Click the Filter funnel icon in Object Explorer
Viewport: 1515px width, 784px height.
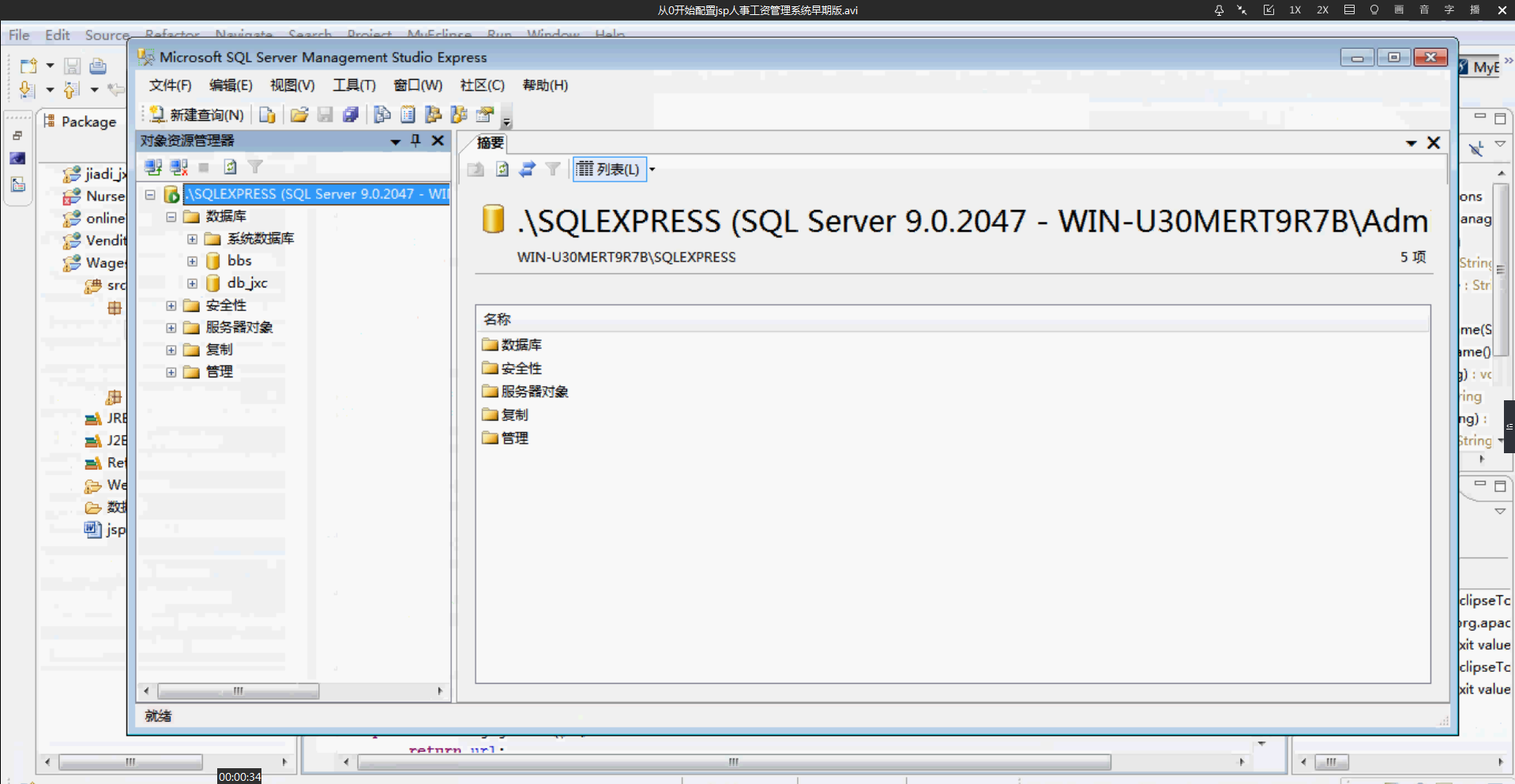pos(255,167)
